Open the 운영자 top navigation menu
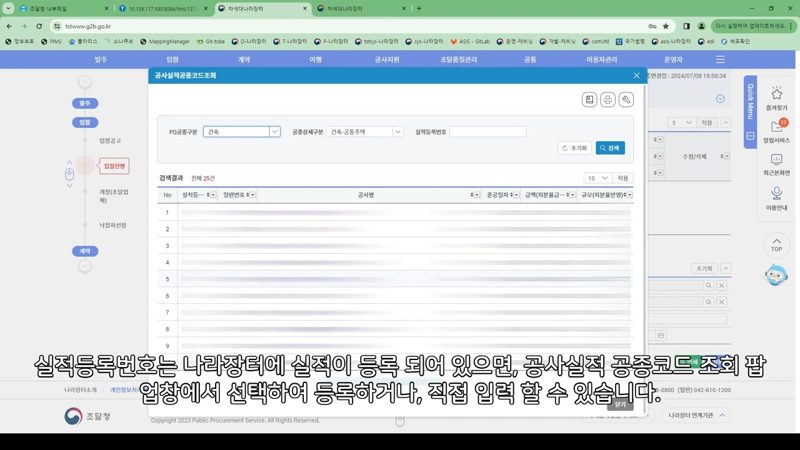This screenshot has width=800, height=450. 673,60
